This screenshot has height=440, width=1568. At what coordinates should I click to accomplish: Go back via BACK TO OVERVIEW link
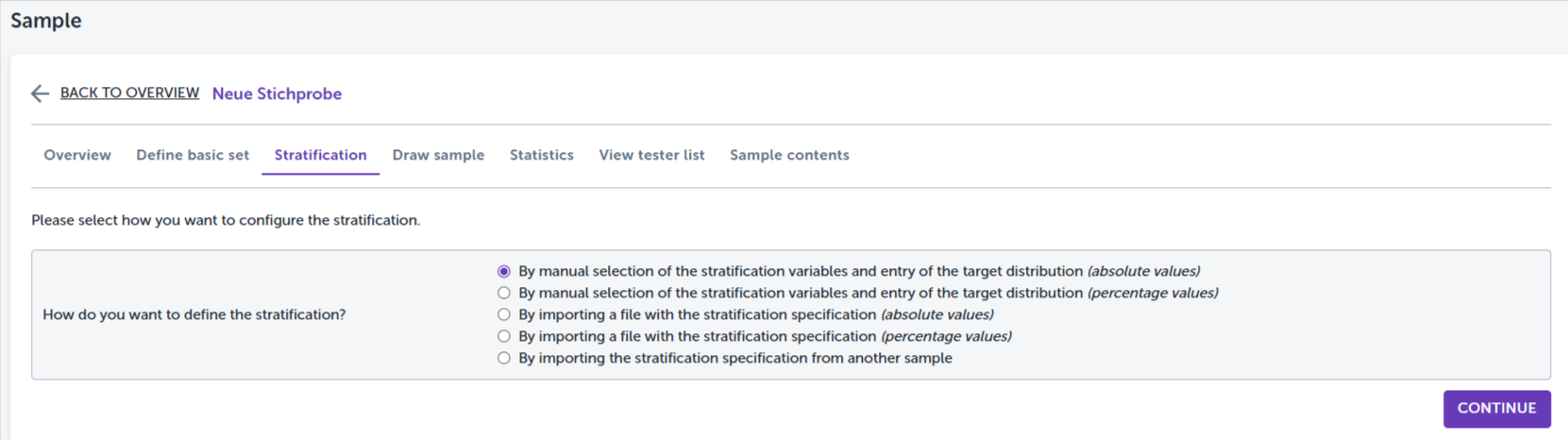coord(129,93)
